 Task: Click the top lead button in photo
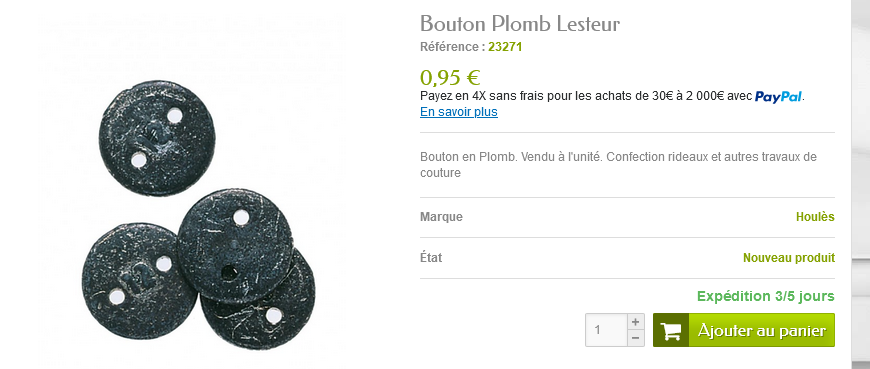pyautogui.click(x=157, y=138)
